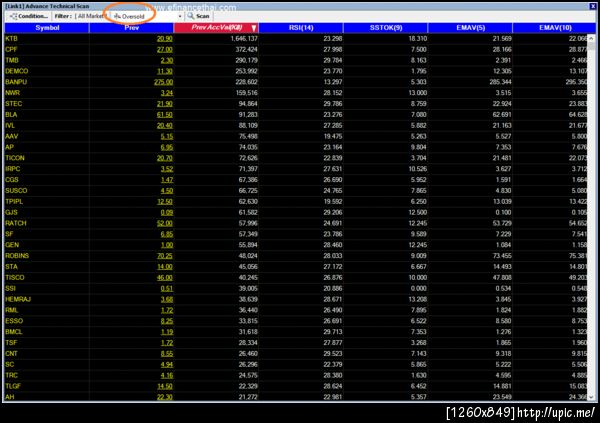Image resolution: width=600 pixels, height=423 pixels.
Task: Select the HEMRAJ symbol
Action: click(x=18, y=299)
